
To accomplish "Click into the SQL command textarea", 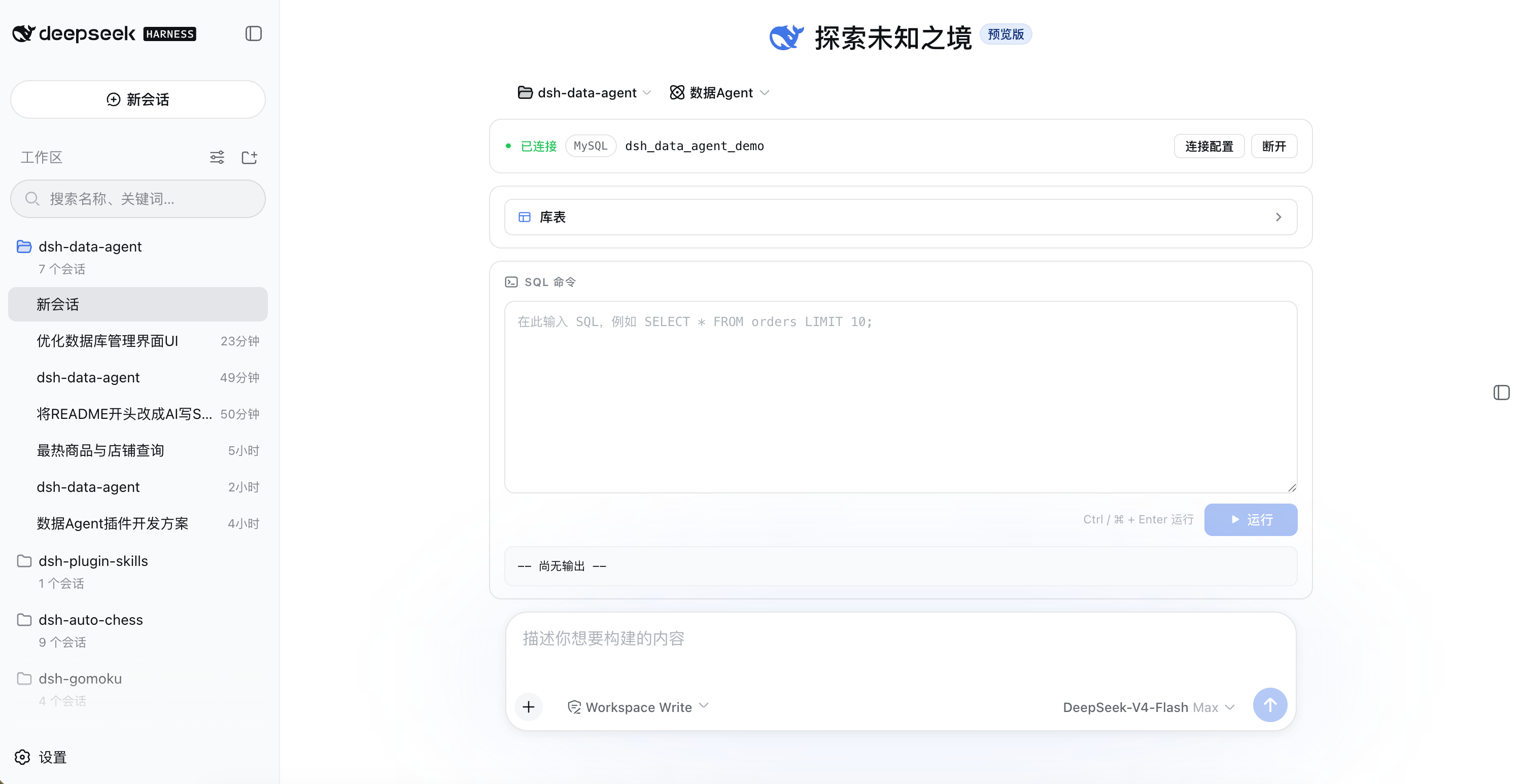I will point(901,397).
